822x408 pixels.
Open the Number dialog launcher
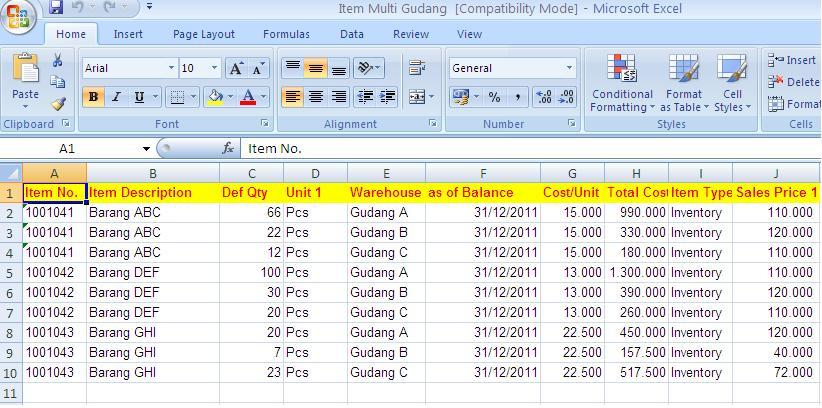[x=571, y=123]
